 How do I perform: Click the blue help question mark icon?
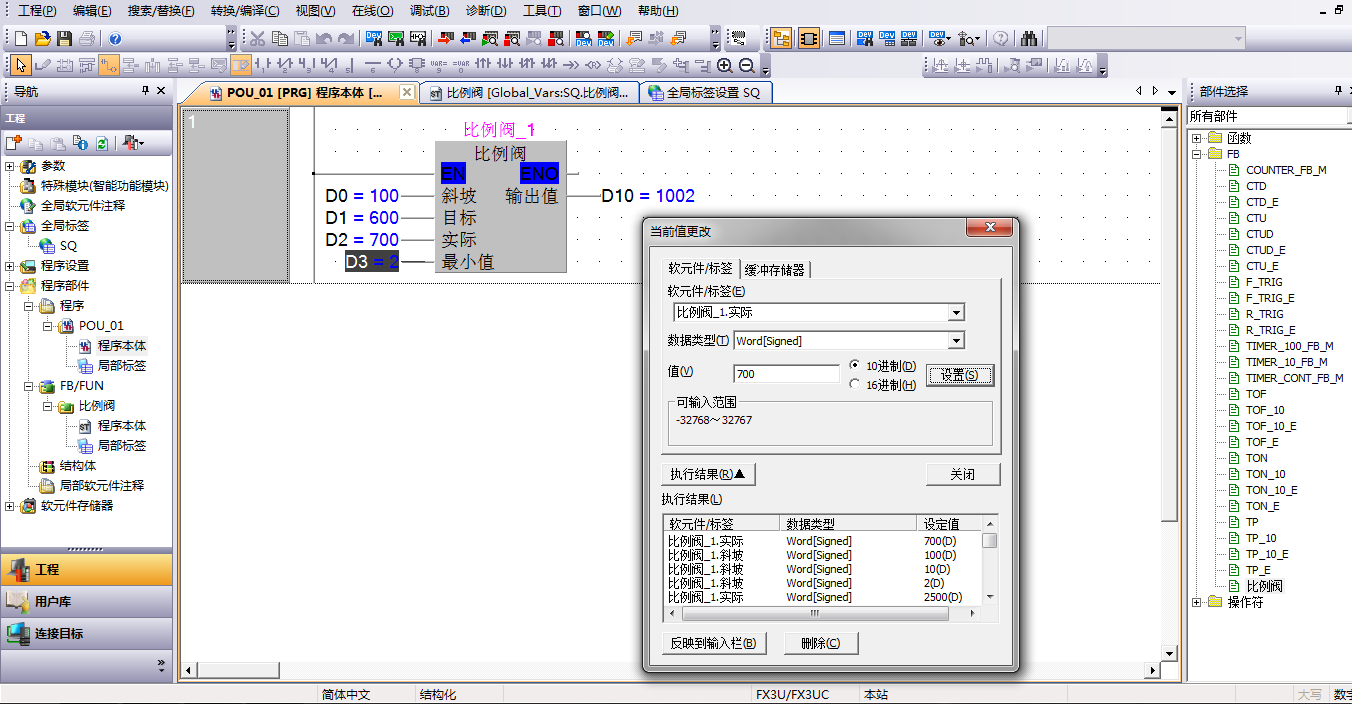coord(115,39)
